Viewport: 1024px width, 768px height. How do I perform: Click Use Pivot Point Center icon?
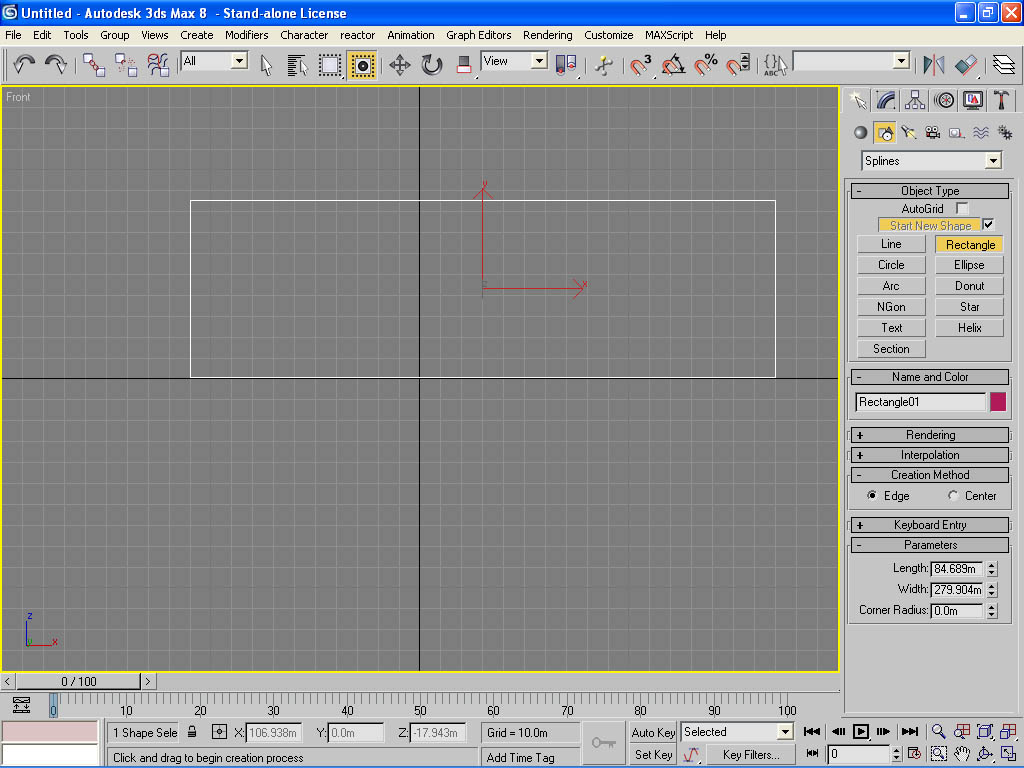click(566, 65)
